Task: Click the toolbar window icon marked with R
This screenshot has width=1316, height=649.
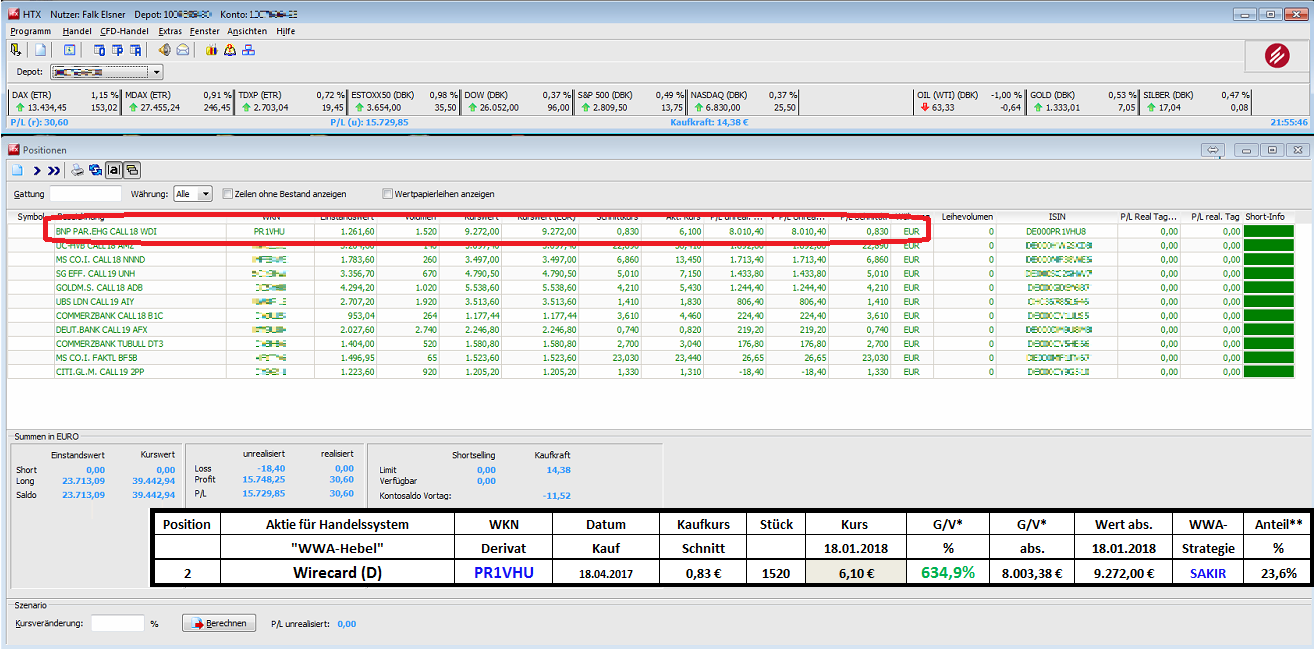Action: 134,49
